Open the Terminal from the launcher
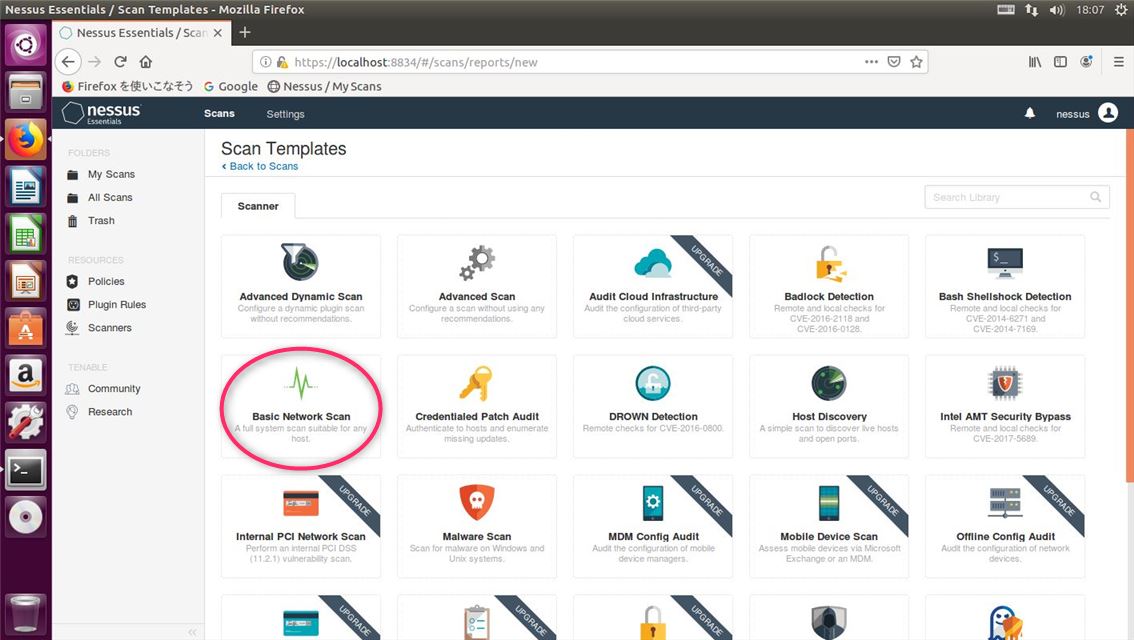Screen dimensions: 1134x640 click(25, 470)
